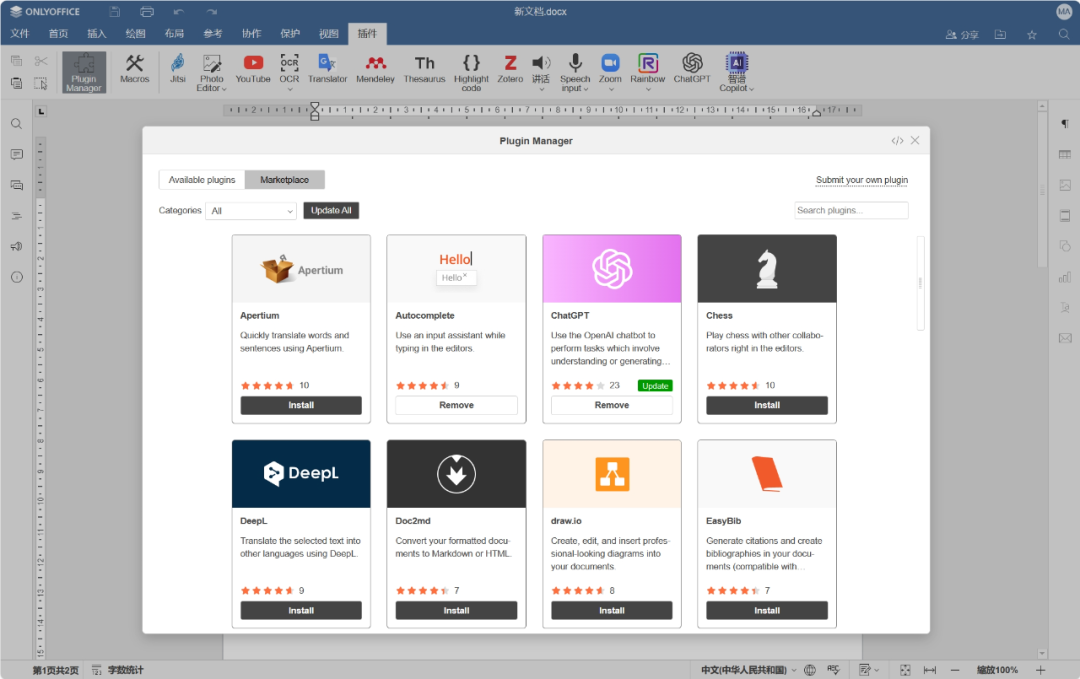Open the Thesaurus plugin
This screenshot has height=679, width=1080.
point(424,70)
